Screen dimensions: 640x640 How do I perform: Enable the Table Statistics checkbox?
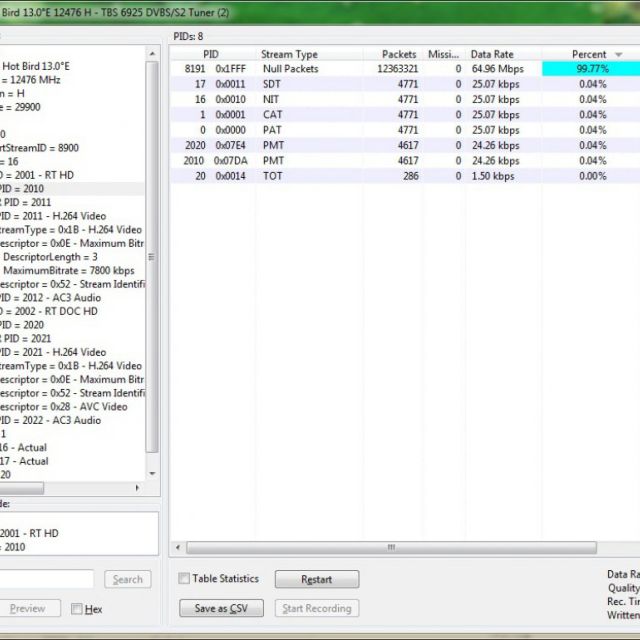coord(184,579)
